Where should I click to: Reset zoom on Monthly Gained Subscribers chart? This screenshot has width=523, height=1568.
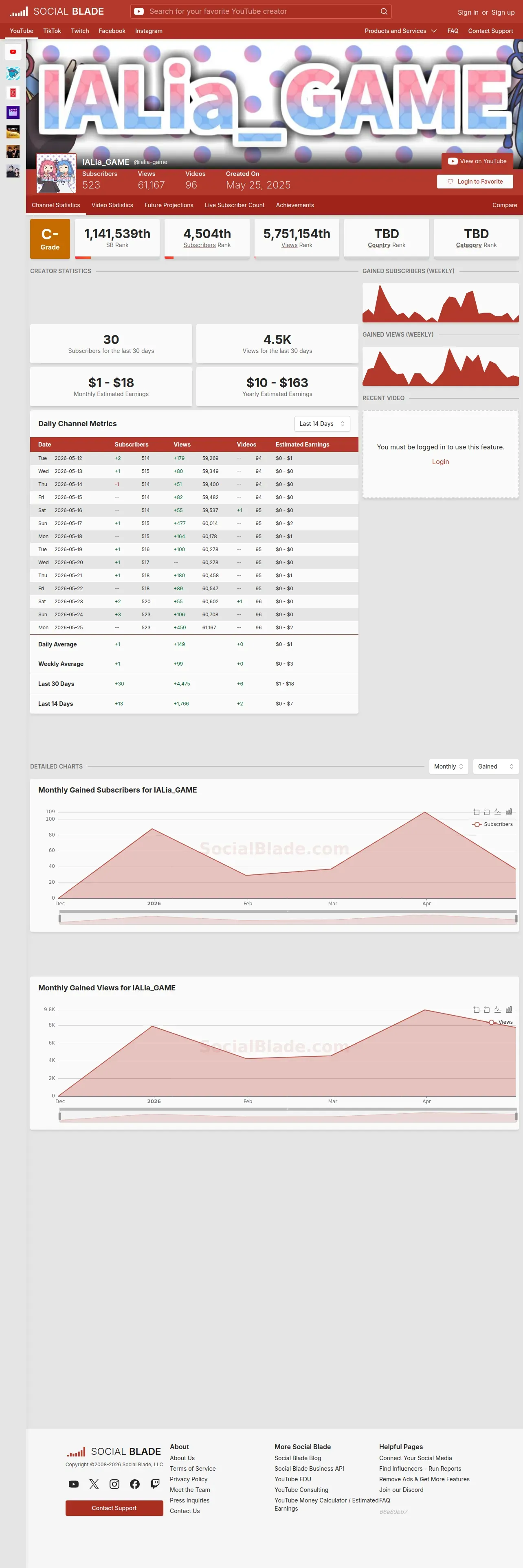point(486,812)
